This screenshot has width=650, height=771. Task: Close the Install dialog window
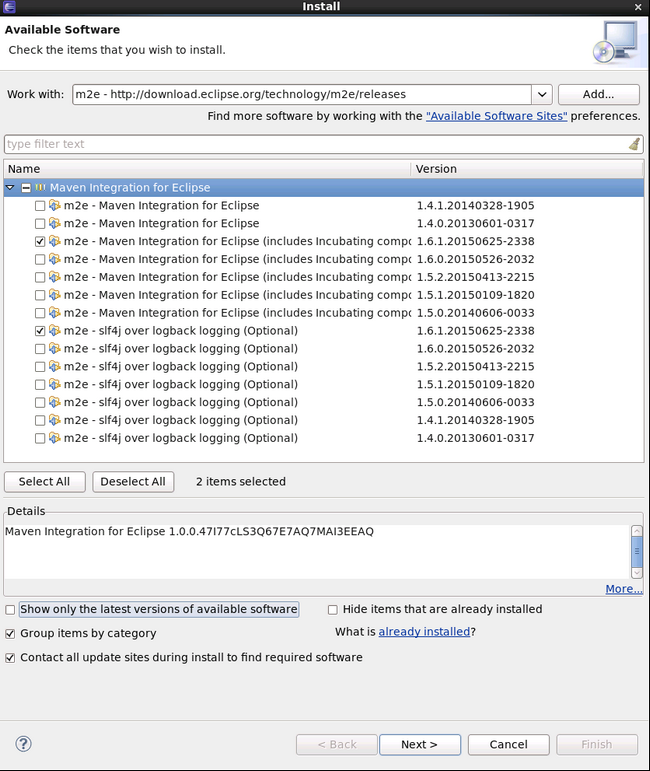coord(638,7)
